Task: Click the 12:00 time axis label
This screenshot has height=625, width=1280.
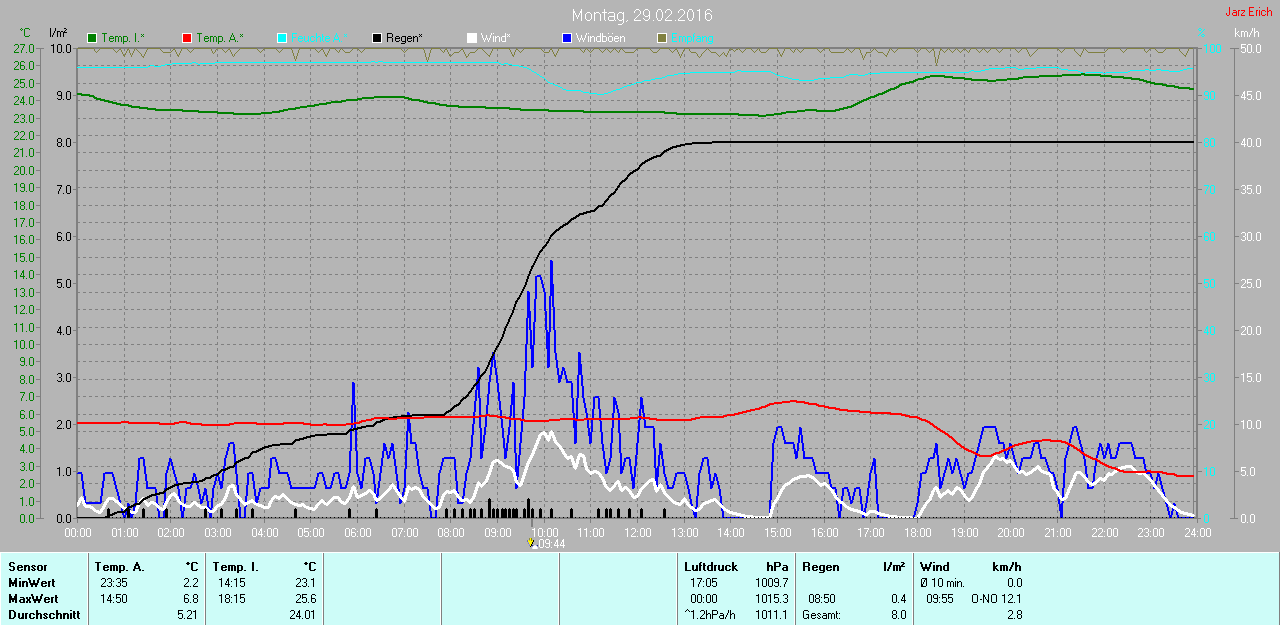Action: coord(638,533)
